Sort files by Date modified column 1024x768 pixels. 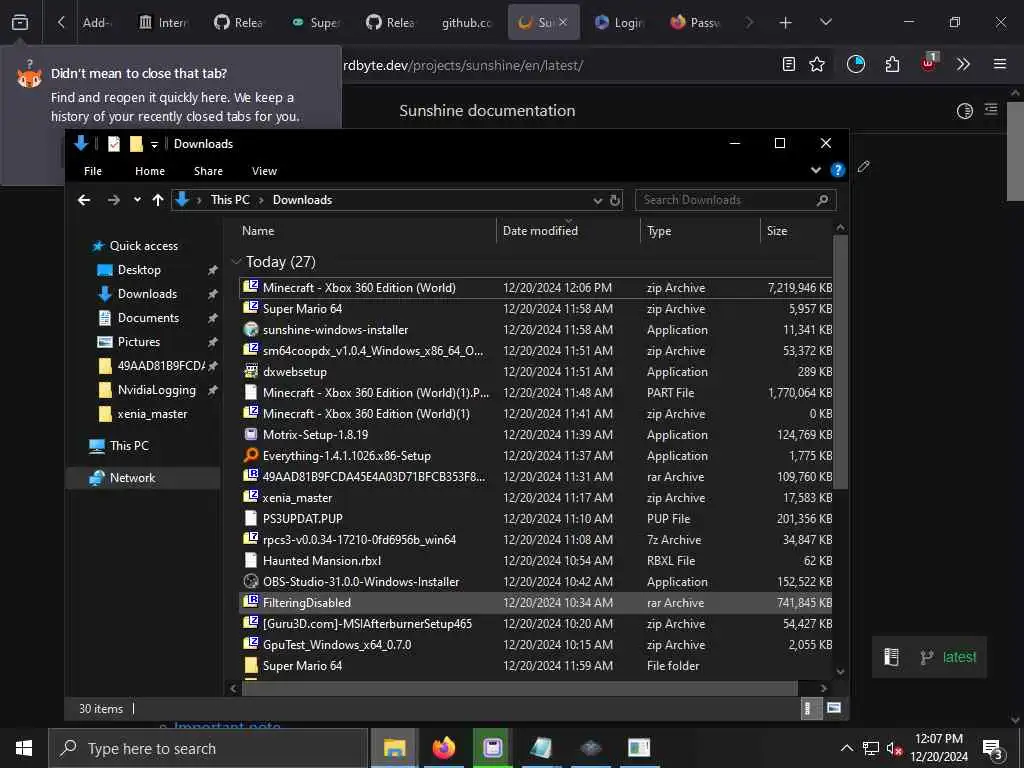(568, 231)
